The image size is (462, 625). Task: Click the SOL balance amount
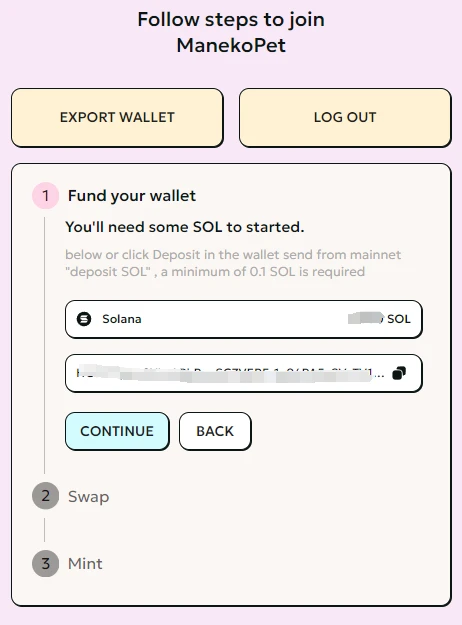click(x=379, y=319)
